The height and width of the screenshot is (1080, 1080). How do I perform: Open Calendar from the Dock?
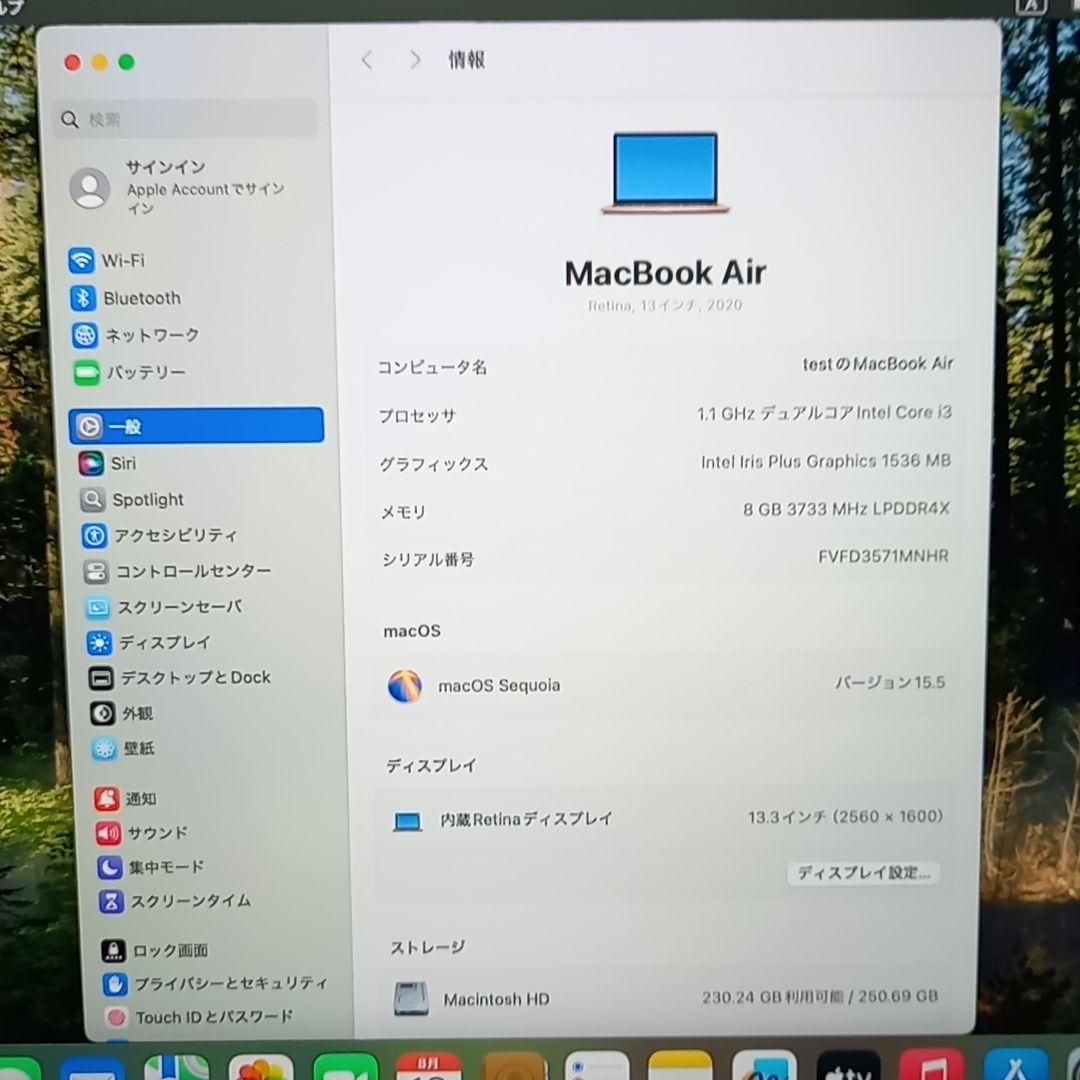pos(428,1070)
